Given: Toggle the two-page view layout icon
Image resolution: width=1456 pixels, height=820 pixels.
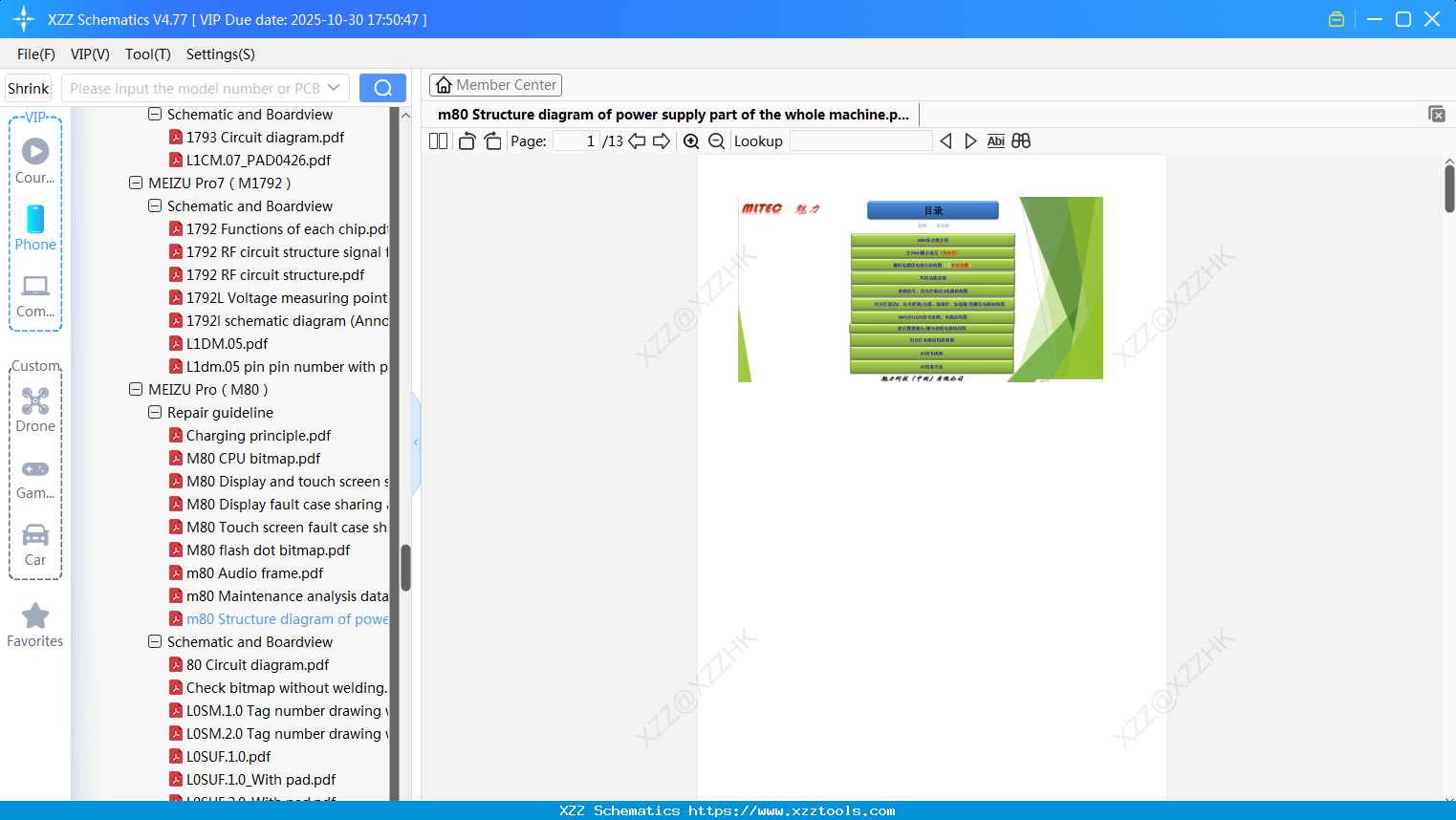Looking at the screenshot, I should tap(438, 141).
